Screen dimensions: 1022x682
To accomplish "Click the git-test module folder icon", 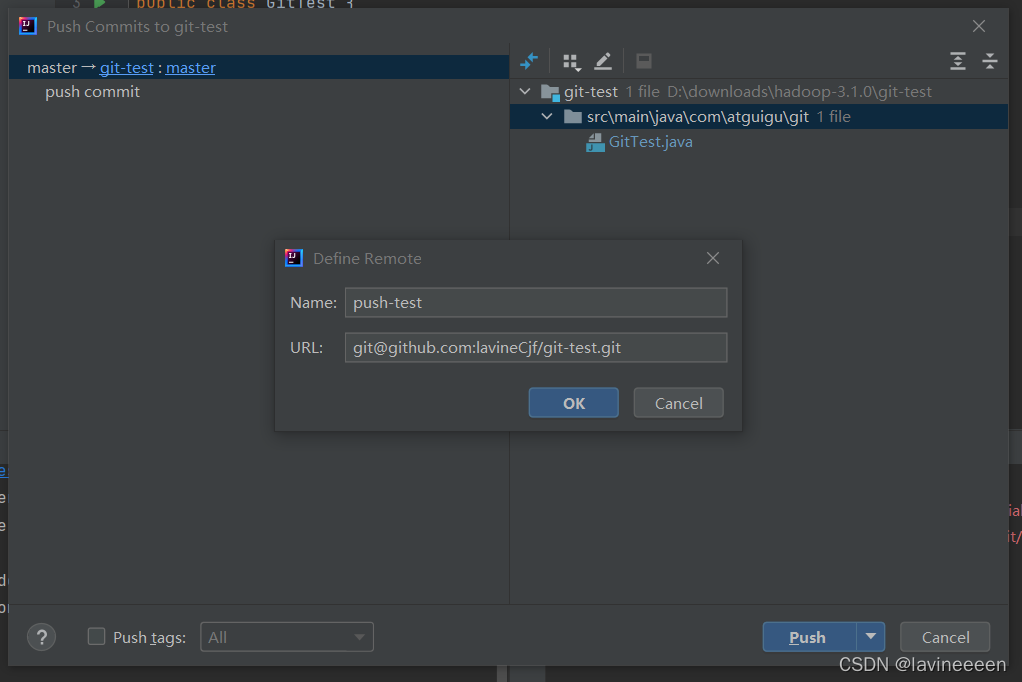I will click(x=551, y=93).
